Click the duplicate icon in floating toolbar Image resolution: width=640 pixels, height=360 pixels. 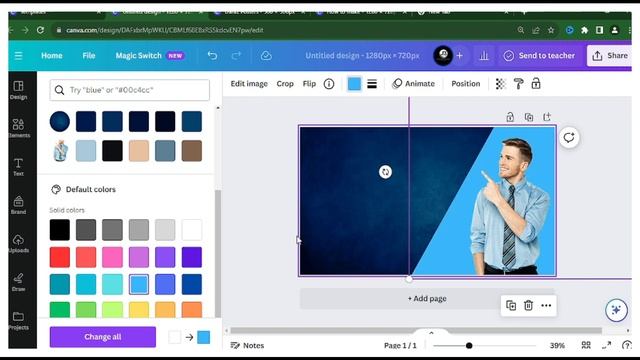pos(511,305)
